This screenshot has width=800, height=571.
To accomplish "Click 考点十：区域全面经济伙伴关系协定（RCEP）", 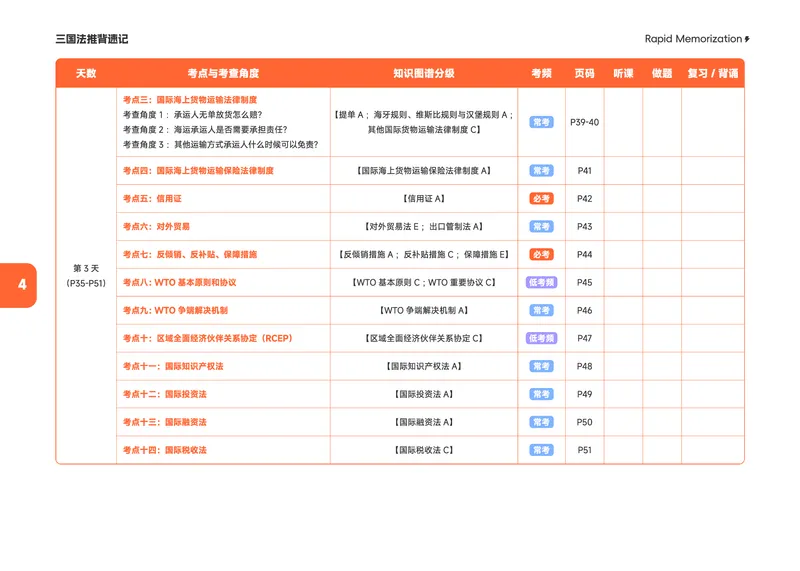I will (x=208, y=339).
